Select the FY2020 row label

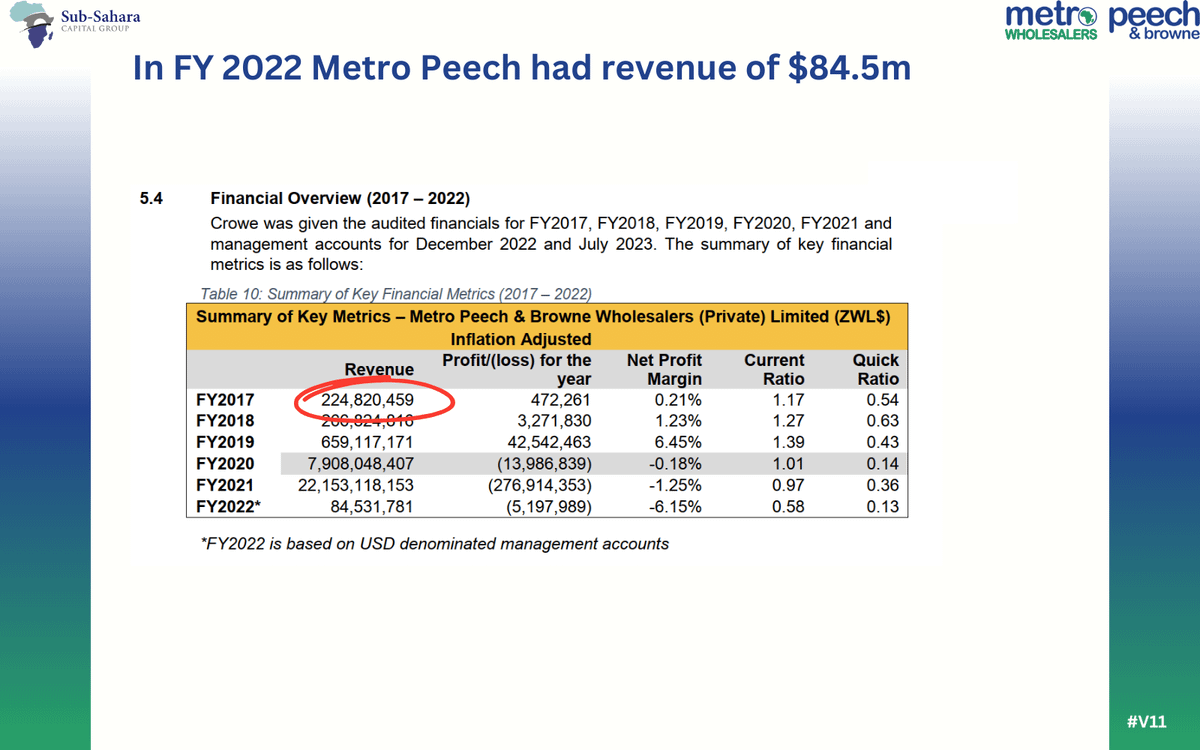click(225, 464)
